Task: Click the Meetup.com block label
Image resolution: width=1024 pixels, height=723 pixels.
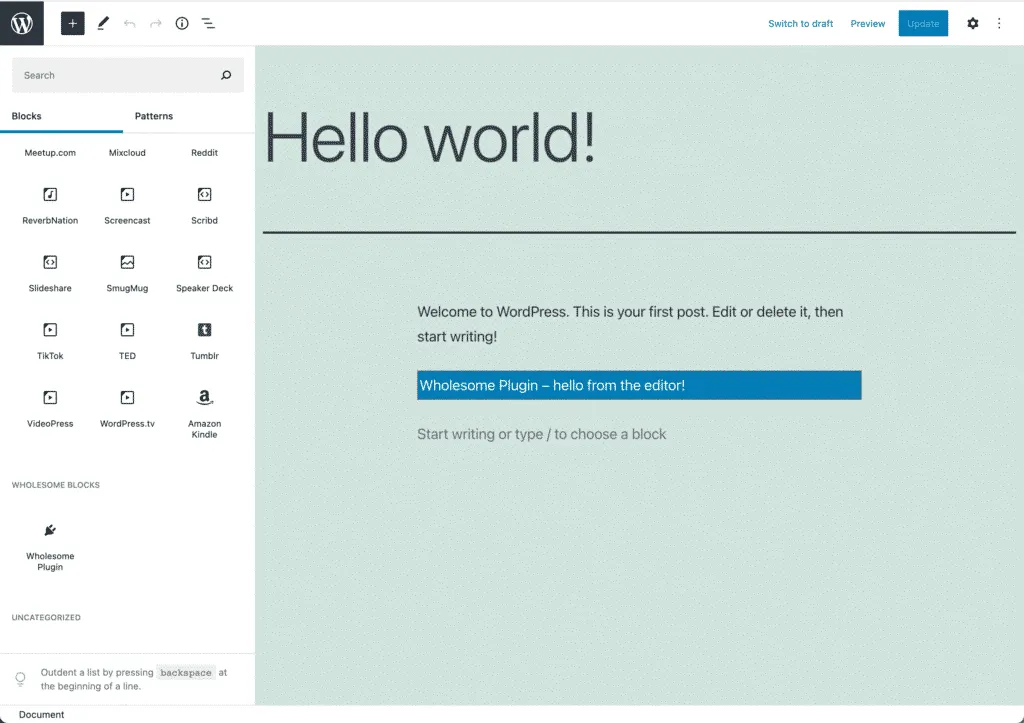Action: pos(50,153)
